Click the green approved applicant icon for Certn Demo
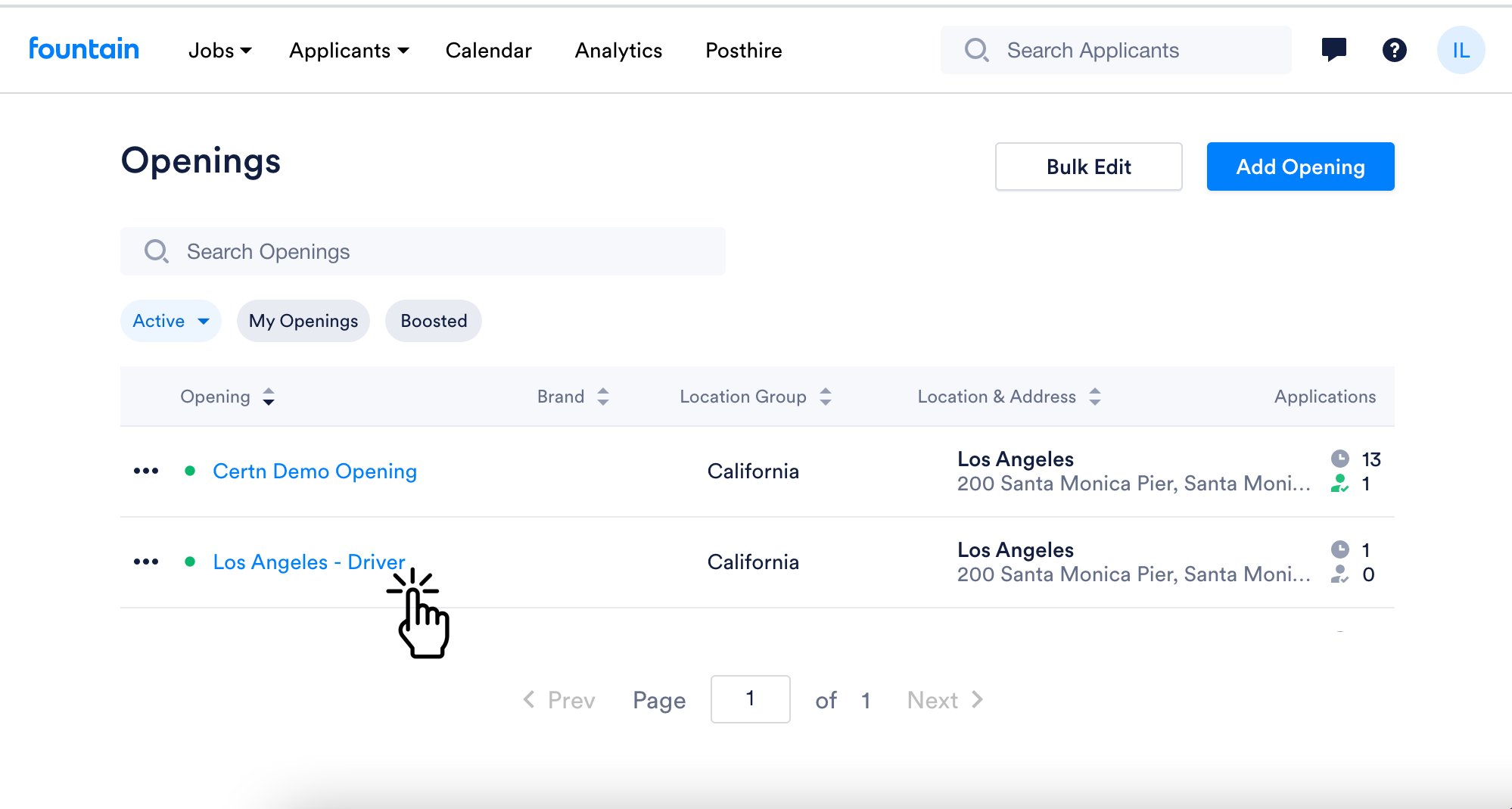This screenshot has height=809, width=1512. pos(1339,484)
